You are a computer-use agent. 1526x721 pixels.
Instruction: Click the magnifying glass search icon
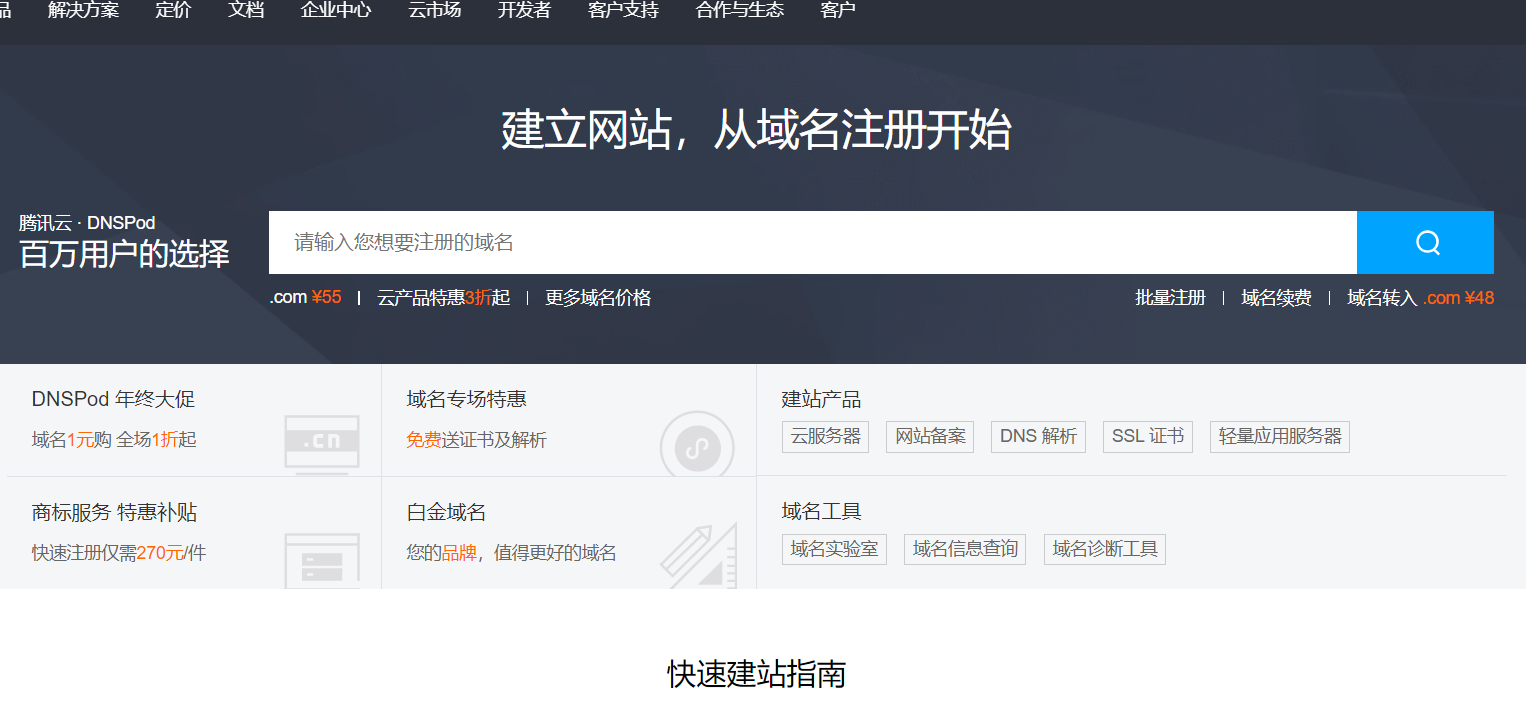[1424, 242]
